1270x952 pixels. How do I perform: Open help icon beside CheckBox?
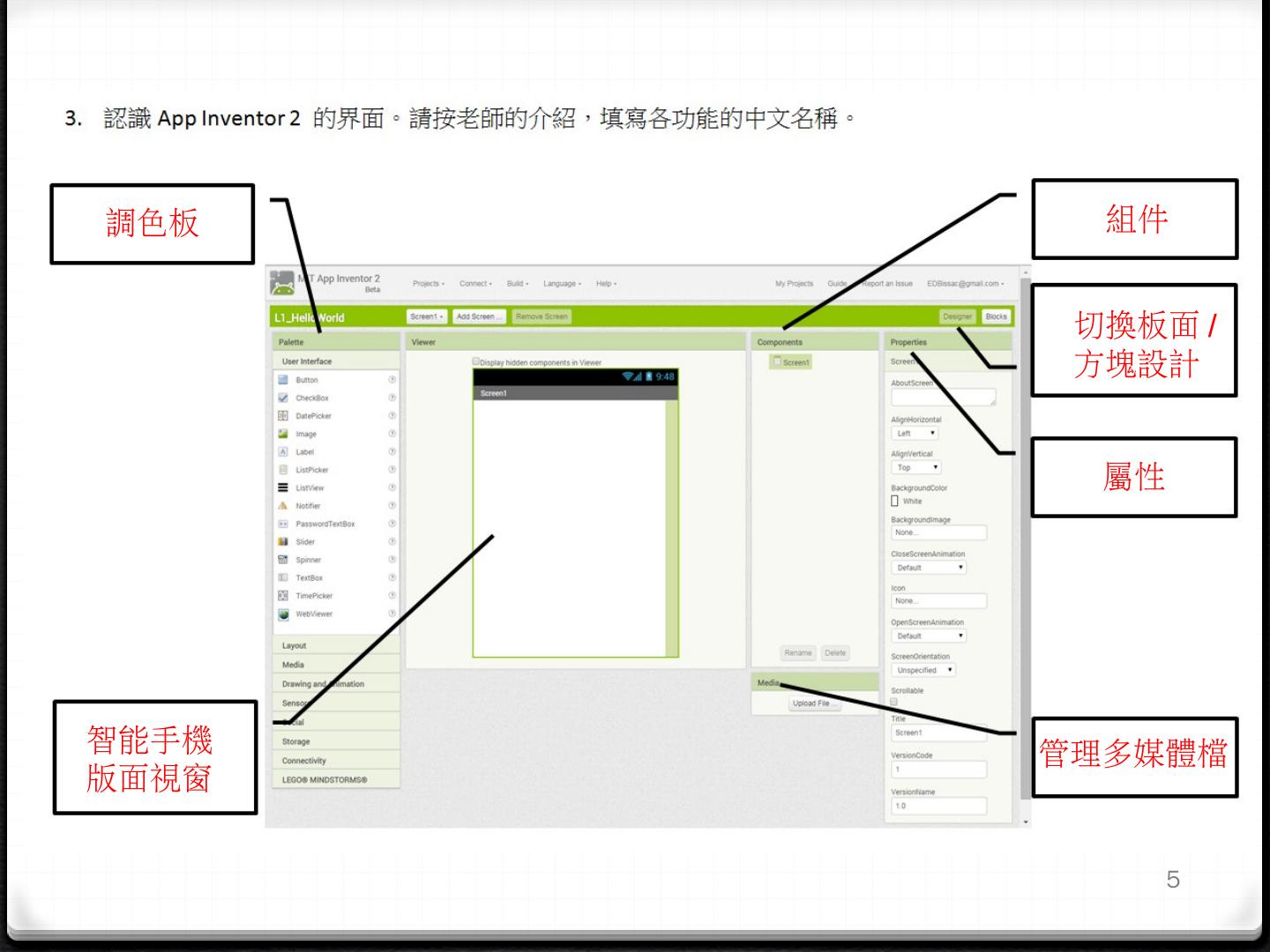point(392,398)
